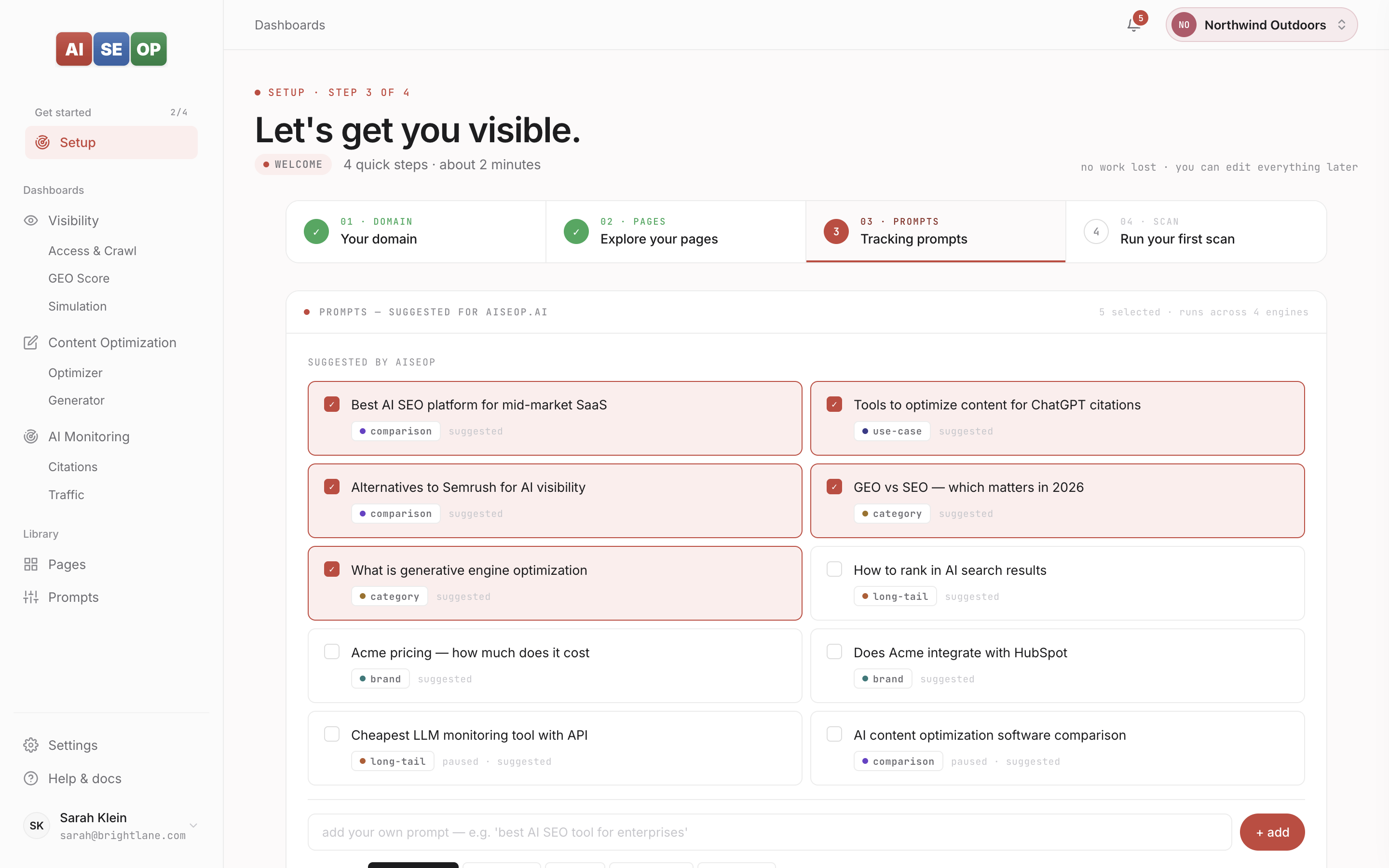This screenshot has width=1389, height=868.
Task: Click the Dashboards breadcrumb
Action: [x=290, y=25]
